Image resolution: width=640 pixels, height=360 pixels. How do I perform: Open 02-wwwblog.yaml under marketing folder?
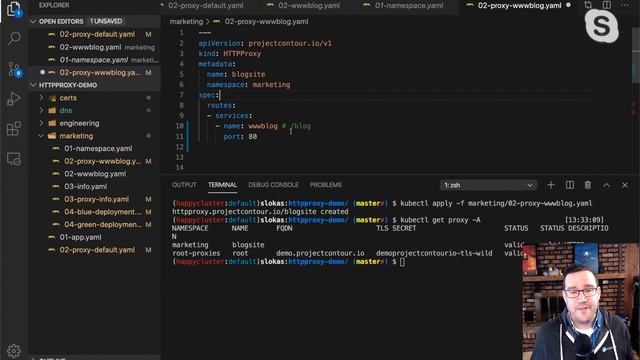(95, 174)
